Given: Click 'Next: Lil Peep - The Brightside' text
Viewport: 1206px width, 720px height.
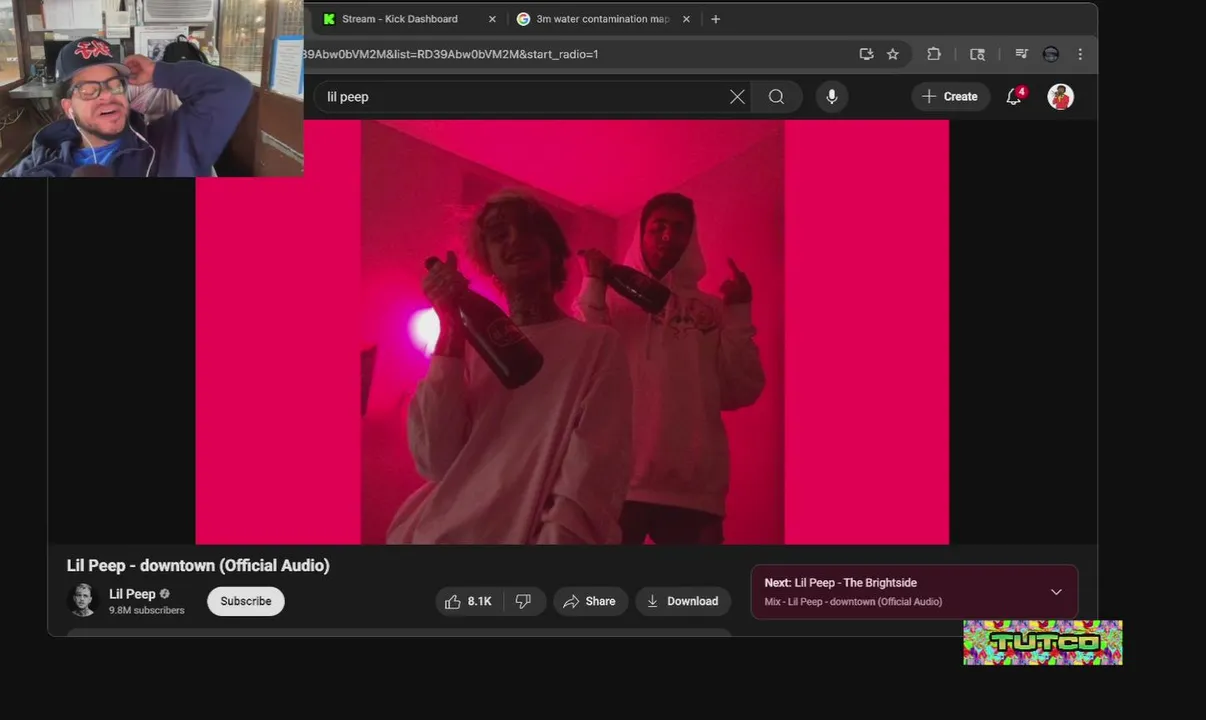Looking at the screenshot, I should tap(840, 583).
